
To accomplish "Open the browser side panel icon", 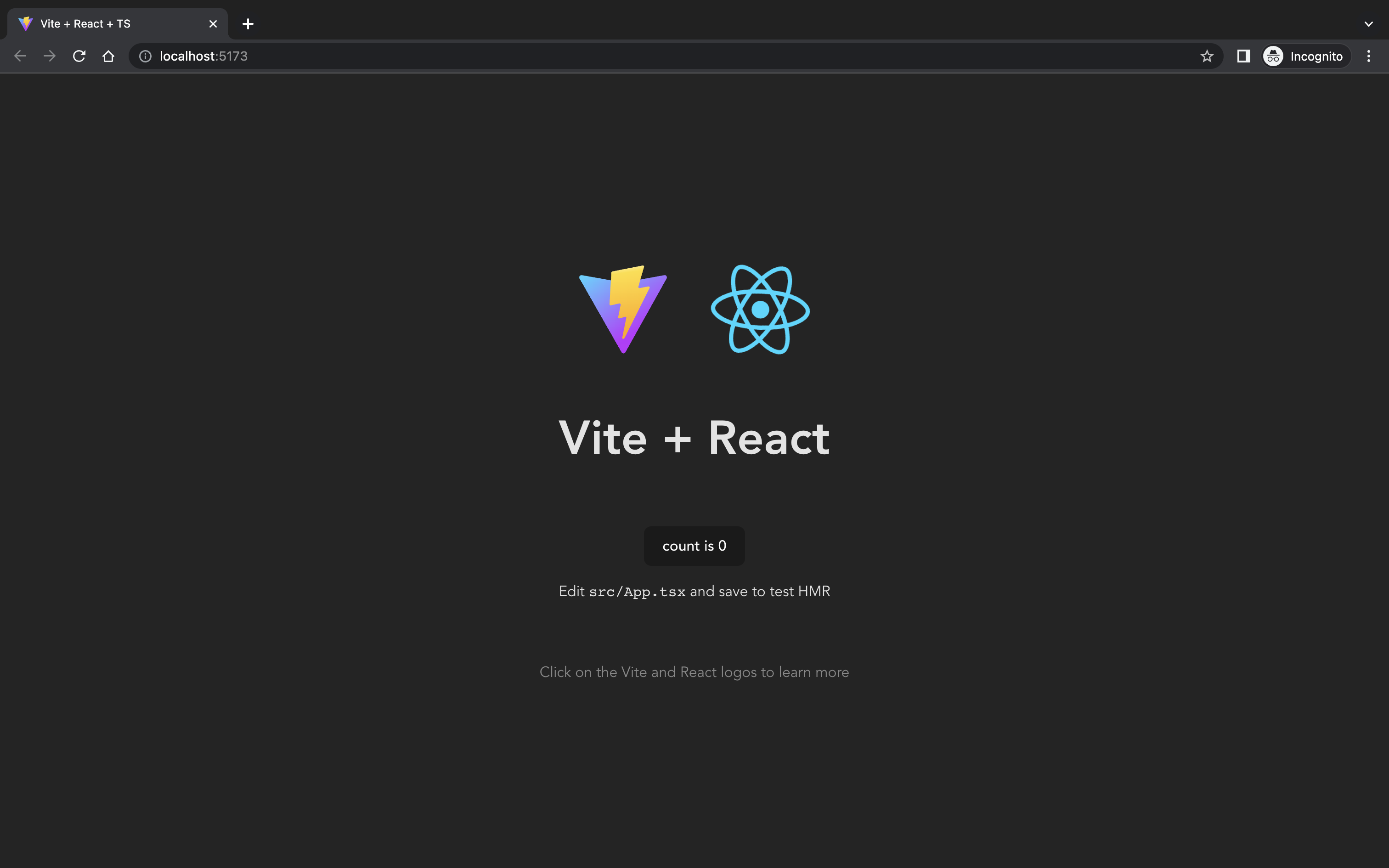I will (1243, 56).
